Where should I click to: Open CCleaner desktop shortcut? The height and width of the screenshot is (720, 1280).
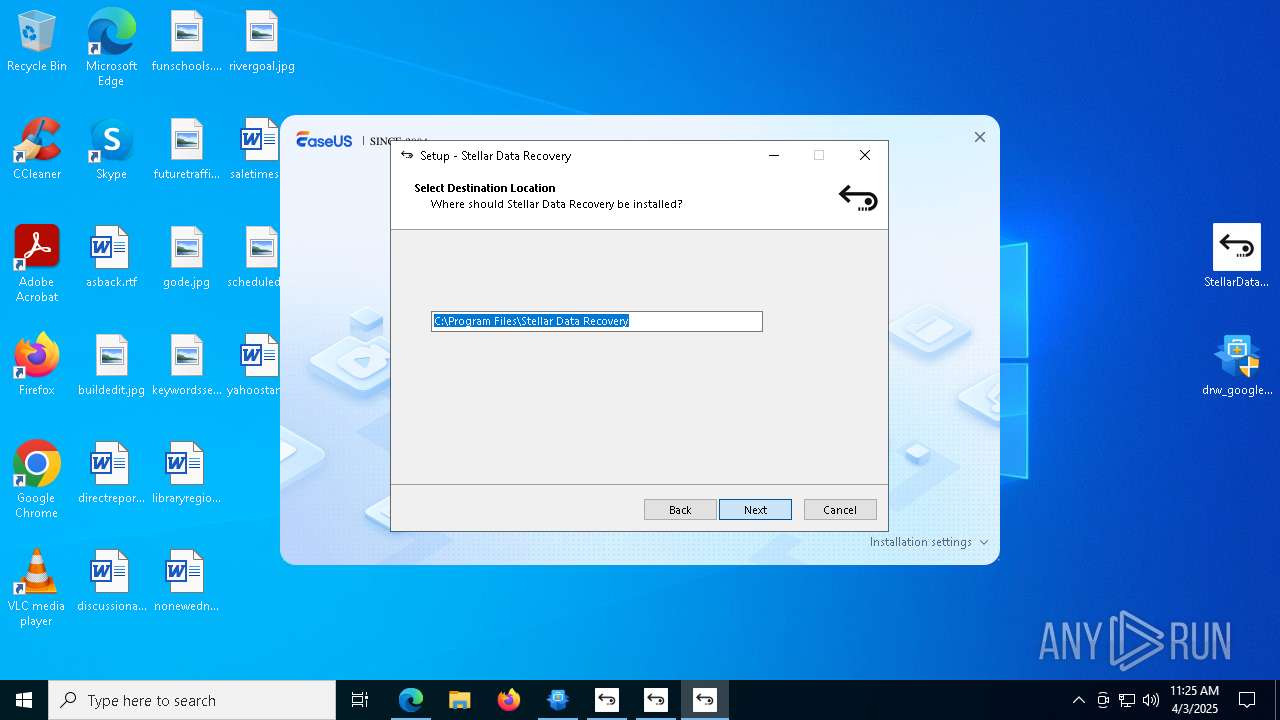(x=37, y=150)
